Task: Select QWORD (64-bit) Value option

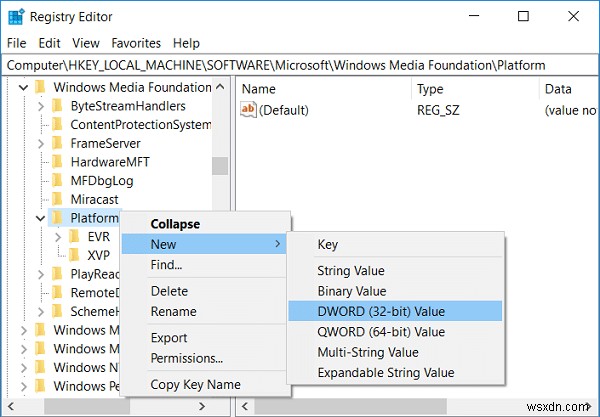Action: click(381, 332)
